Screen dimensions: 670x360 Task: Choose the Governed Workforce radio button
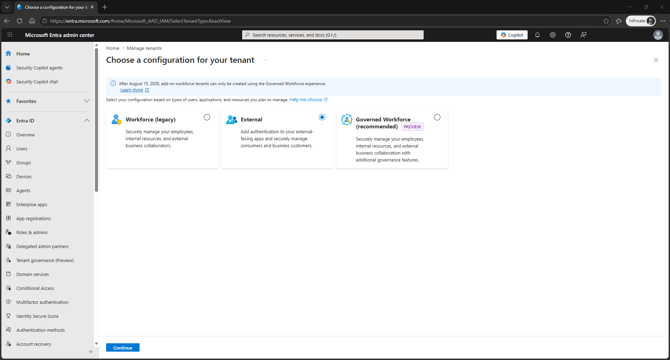(437, 117)
